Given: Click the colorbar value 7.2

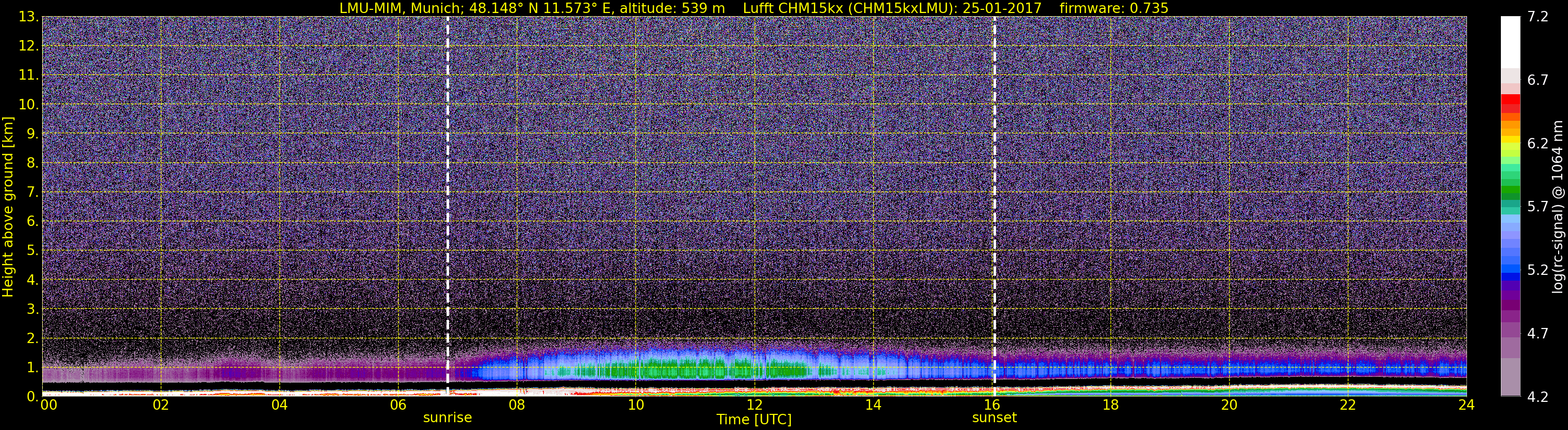Looking at the screenshot, I should pos(1538,17).
